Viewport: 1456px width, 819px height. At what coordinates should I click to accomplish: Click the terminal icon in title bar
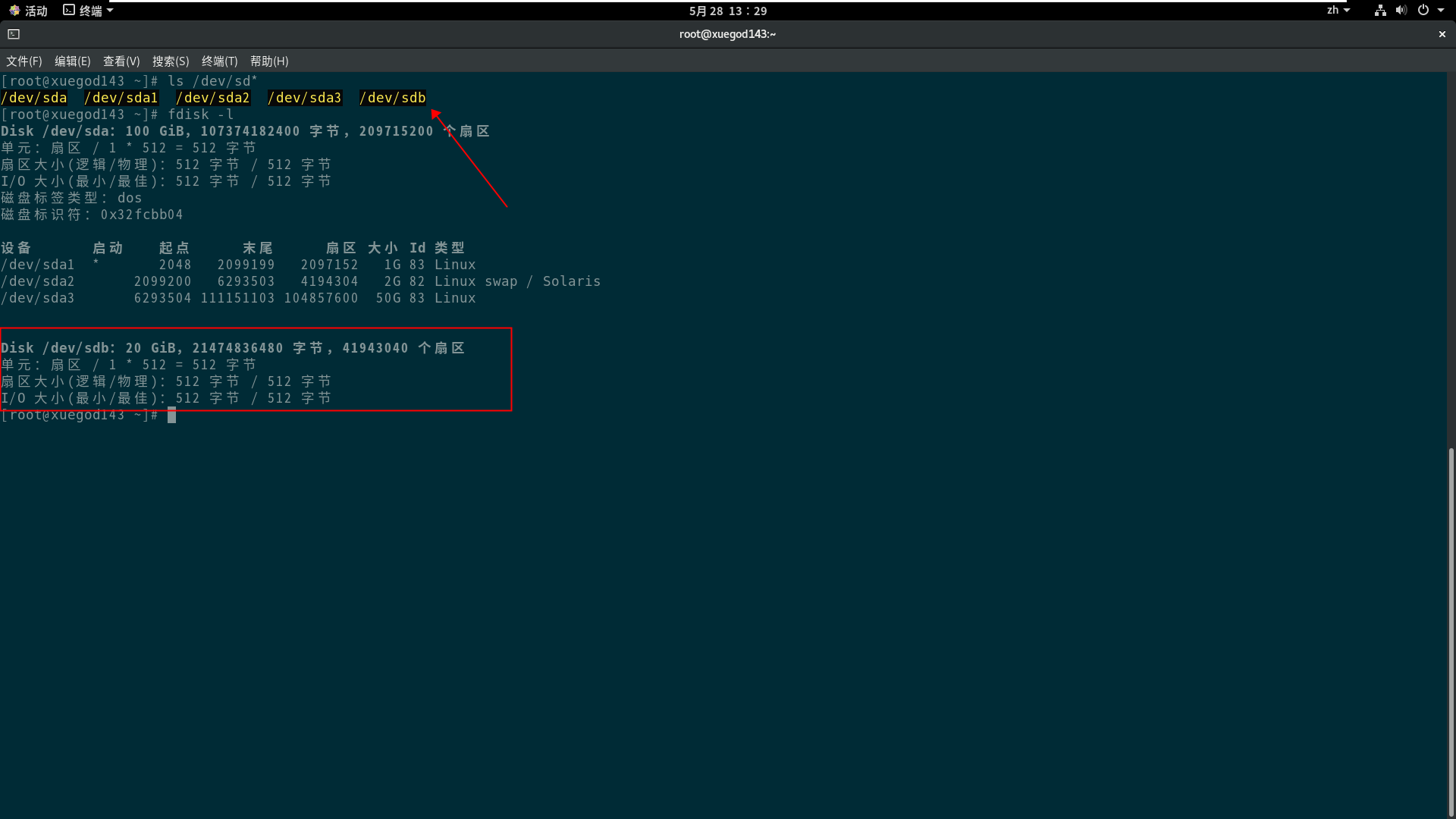tap(14, 34)
